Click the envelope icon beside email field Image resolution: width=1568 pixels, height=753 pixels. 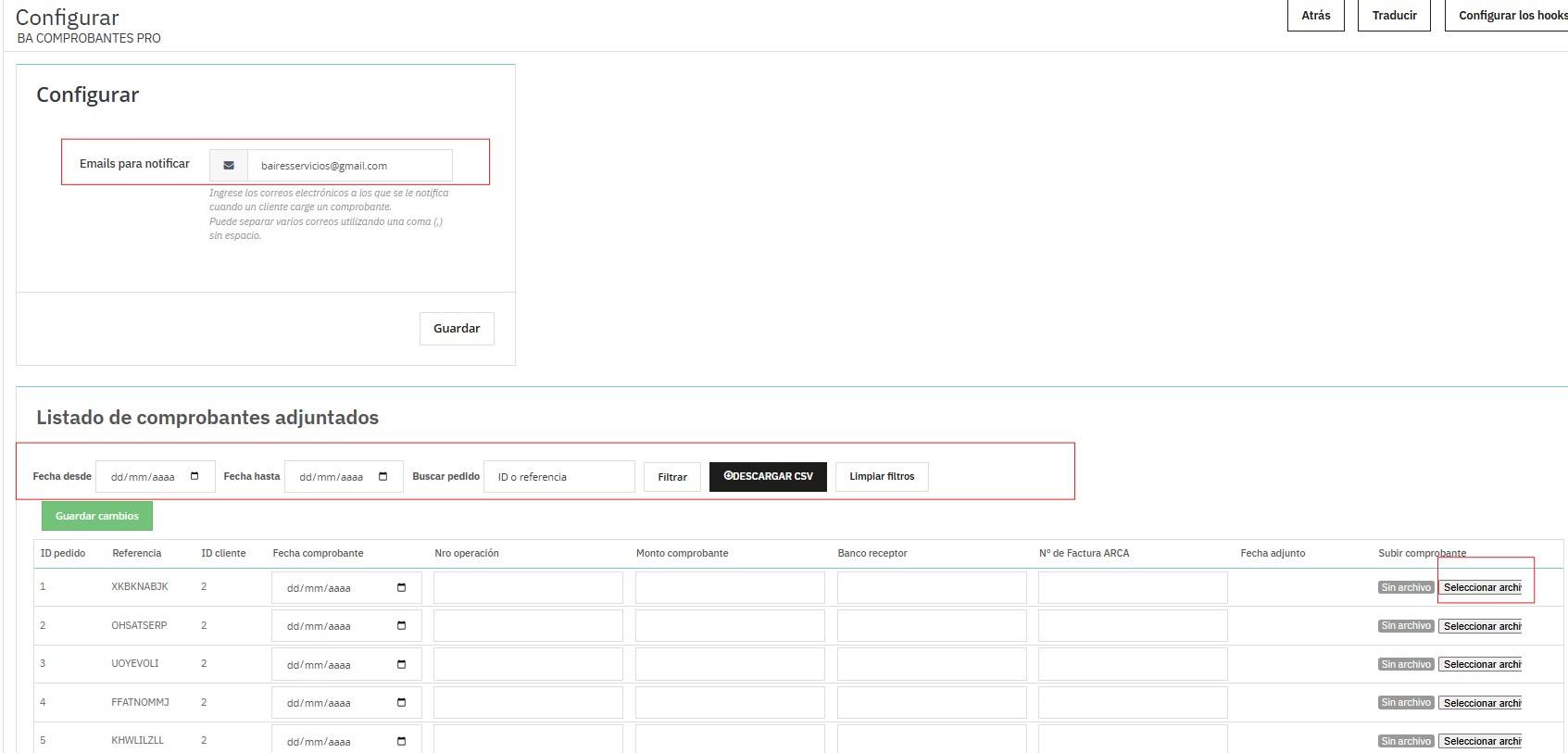coord(229,166)
